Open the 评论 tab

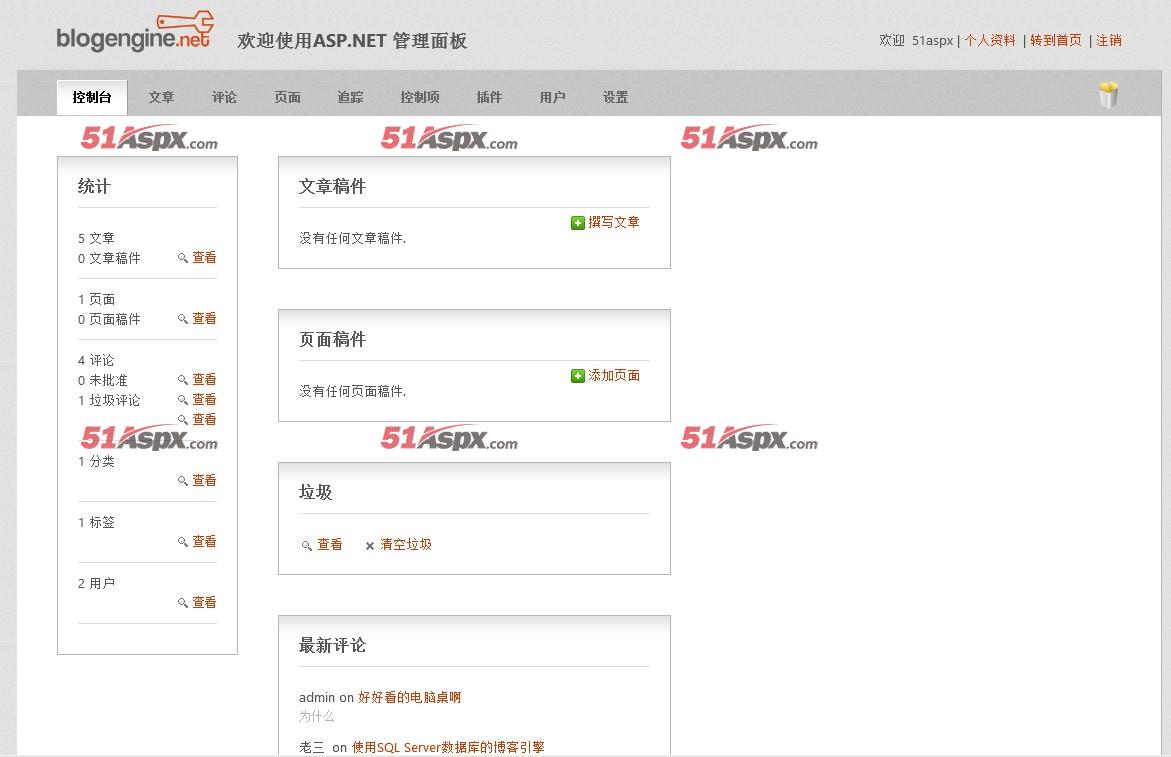coord(224,98)
